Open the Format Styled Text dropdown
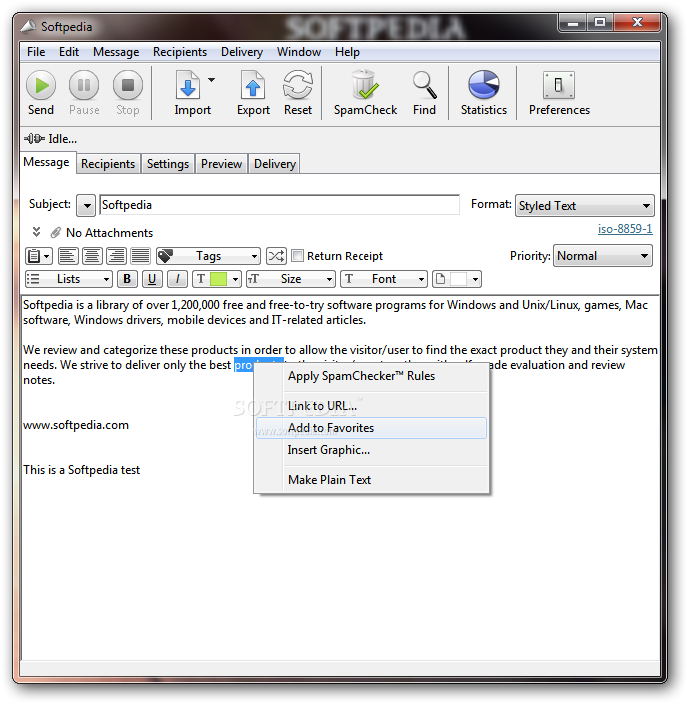The height and width of the screenshot is (704, 688). click(585, 206)
